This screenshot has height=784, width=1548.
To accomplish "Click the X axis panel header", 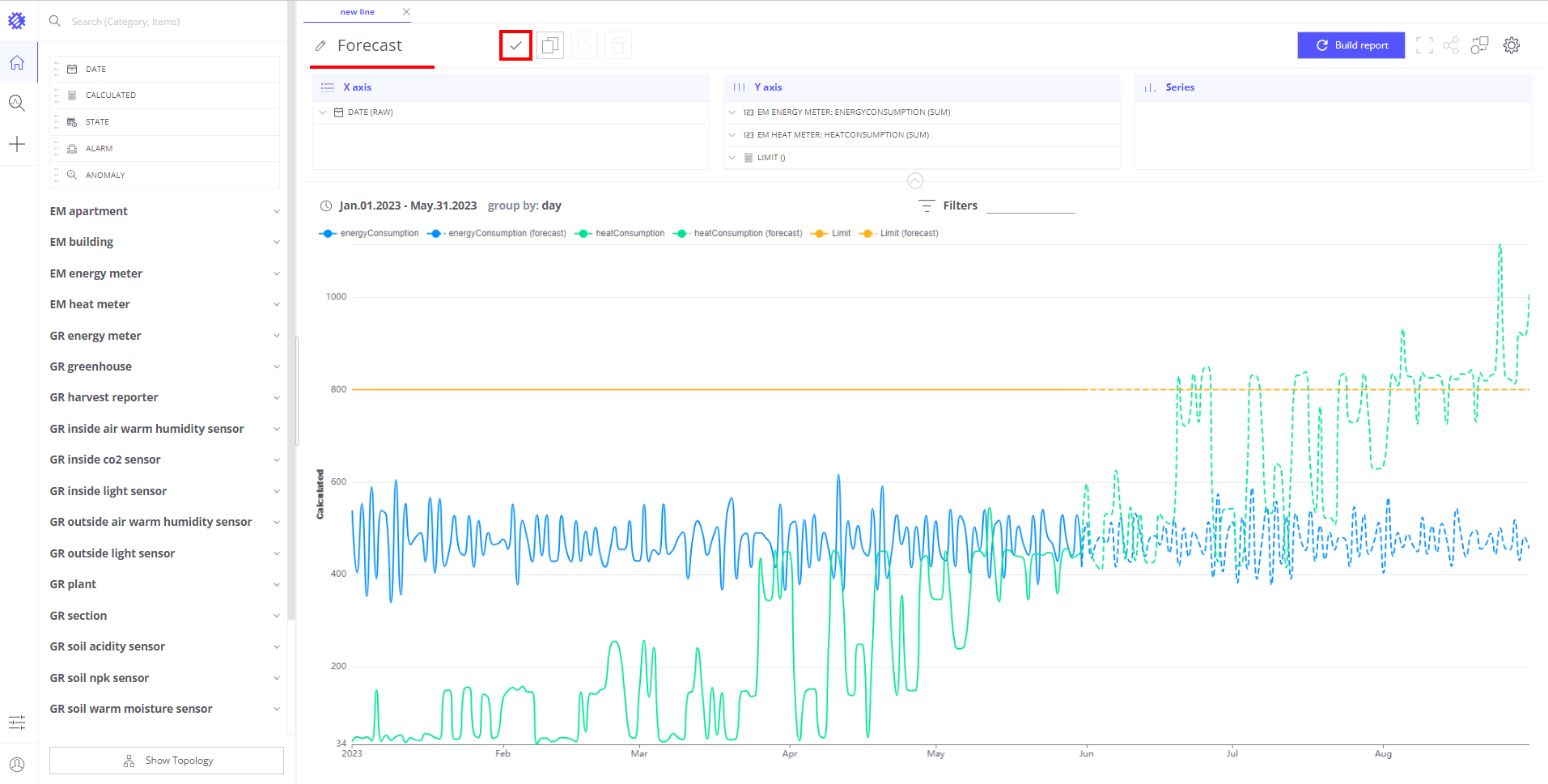I will (511, 87).
